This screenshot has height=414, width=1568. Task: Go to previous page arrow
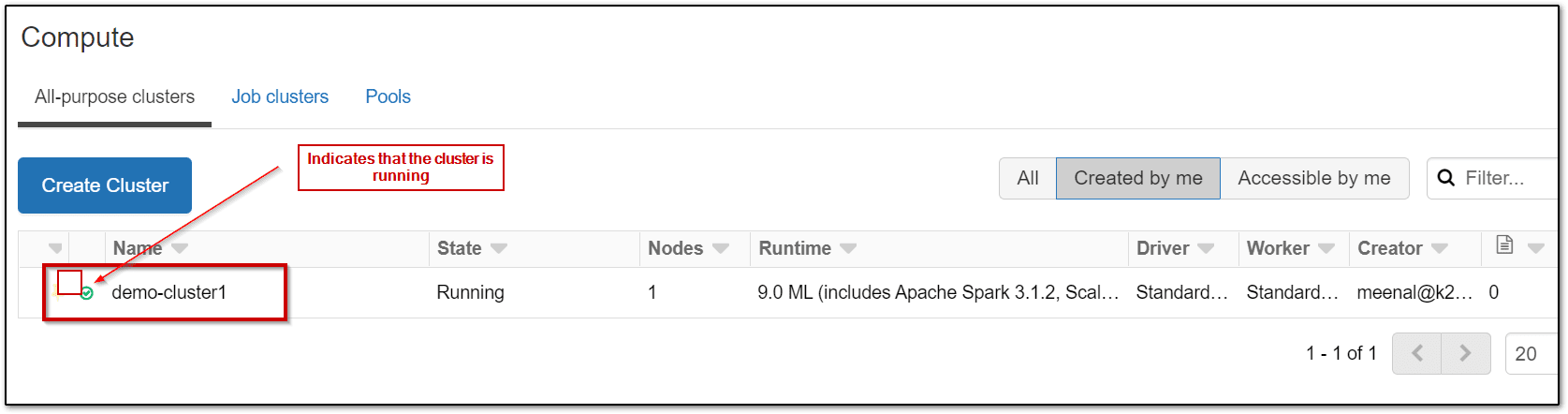point(1416,353)
